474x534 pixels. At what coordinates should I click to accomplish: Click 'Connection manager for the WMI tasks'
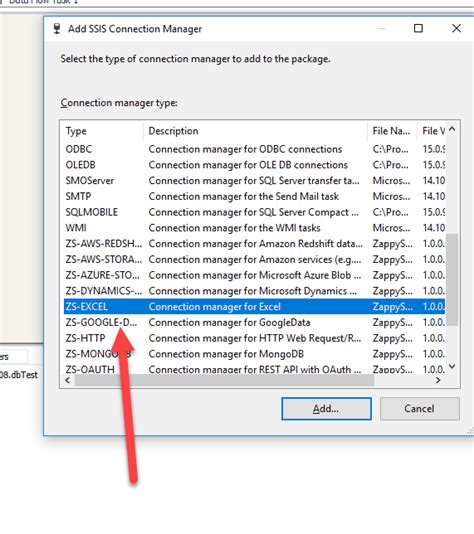click(x=234, y=228)
